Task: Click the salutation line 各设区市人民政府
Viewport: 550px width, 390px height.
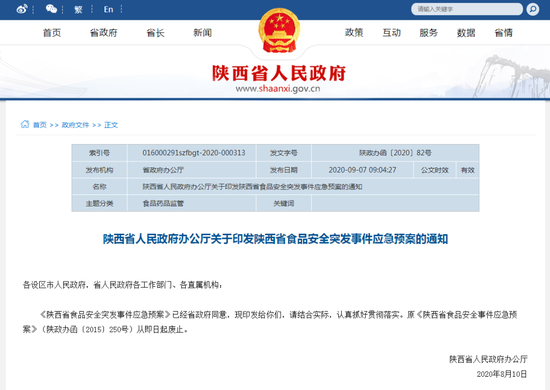Action: coord(122,285)
